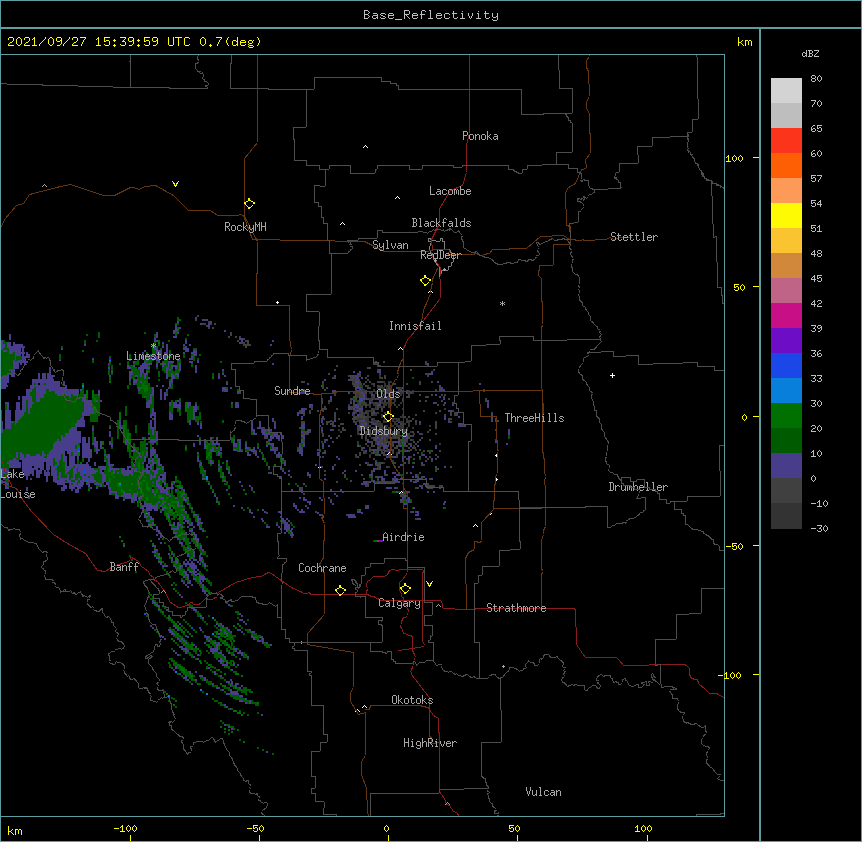Click the Ponoka city label

point(480,136)
